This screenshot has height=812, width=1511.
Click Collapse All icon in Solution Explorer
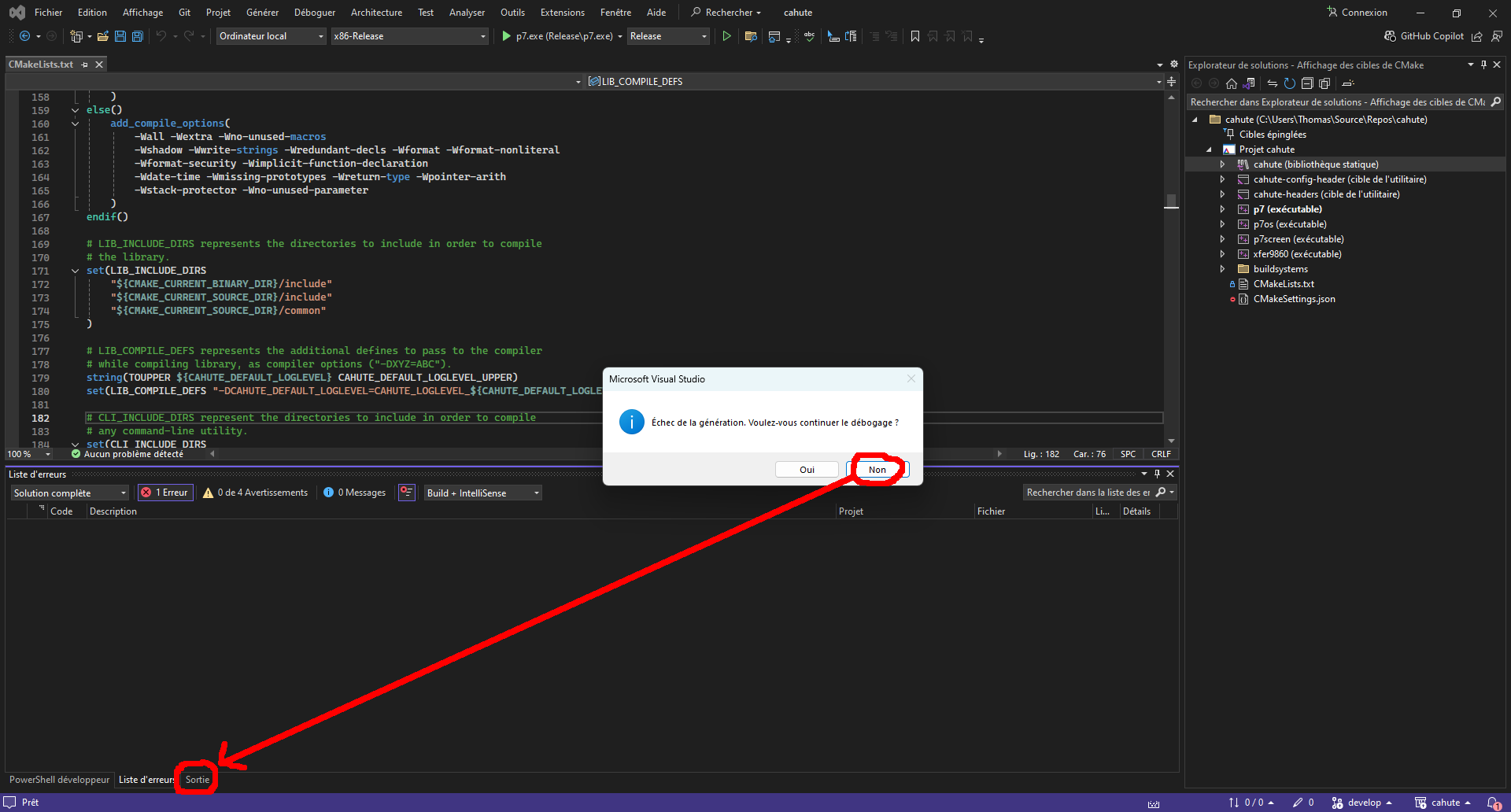click(x=1307, y=83)
